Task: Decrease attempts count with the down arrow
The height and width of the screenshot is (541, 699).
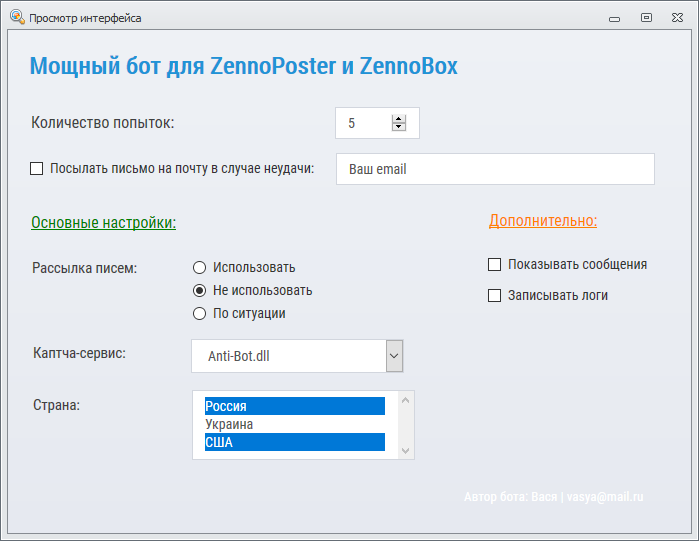Action: 399,127
